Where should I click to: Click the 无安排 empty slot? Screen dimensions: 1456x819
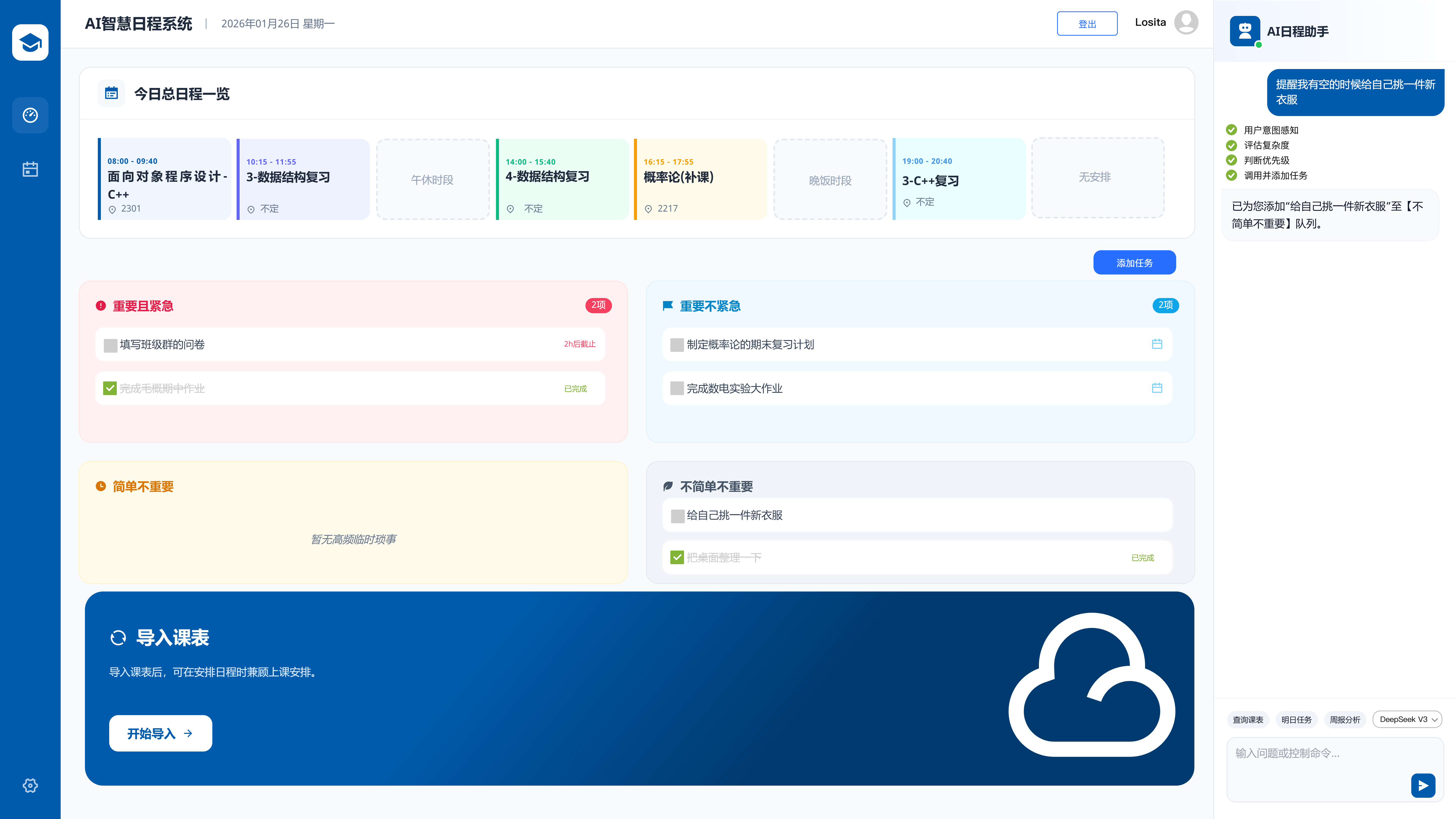coord(1098,178)
